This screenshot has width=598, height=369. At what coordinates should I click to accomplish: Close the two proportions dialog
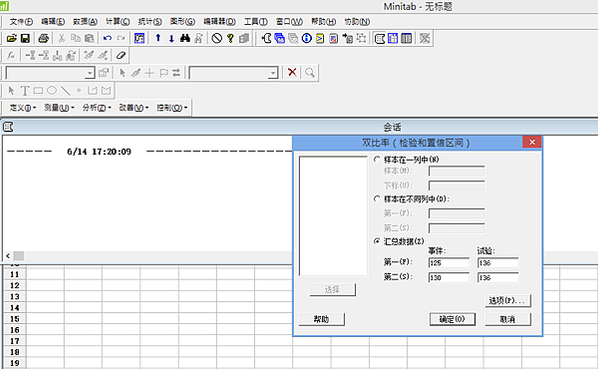[x=532, y=142]
